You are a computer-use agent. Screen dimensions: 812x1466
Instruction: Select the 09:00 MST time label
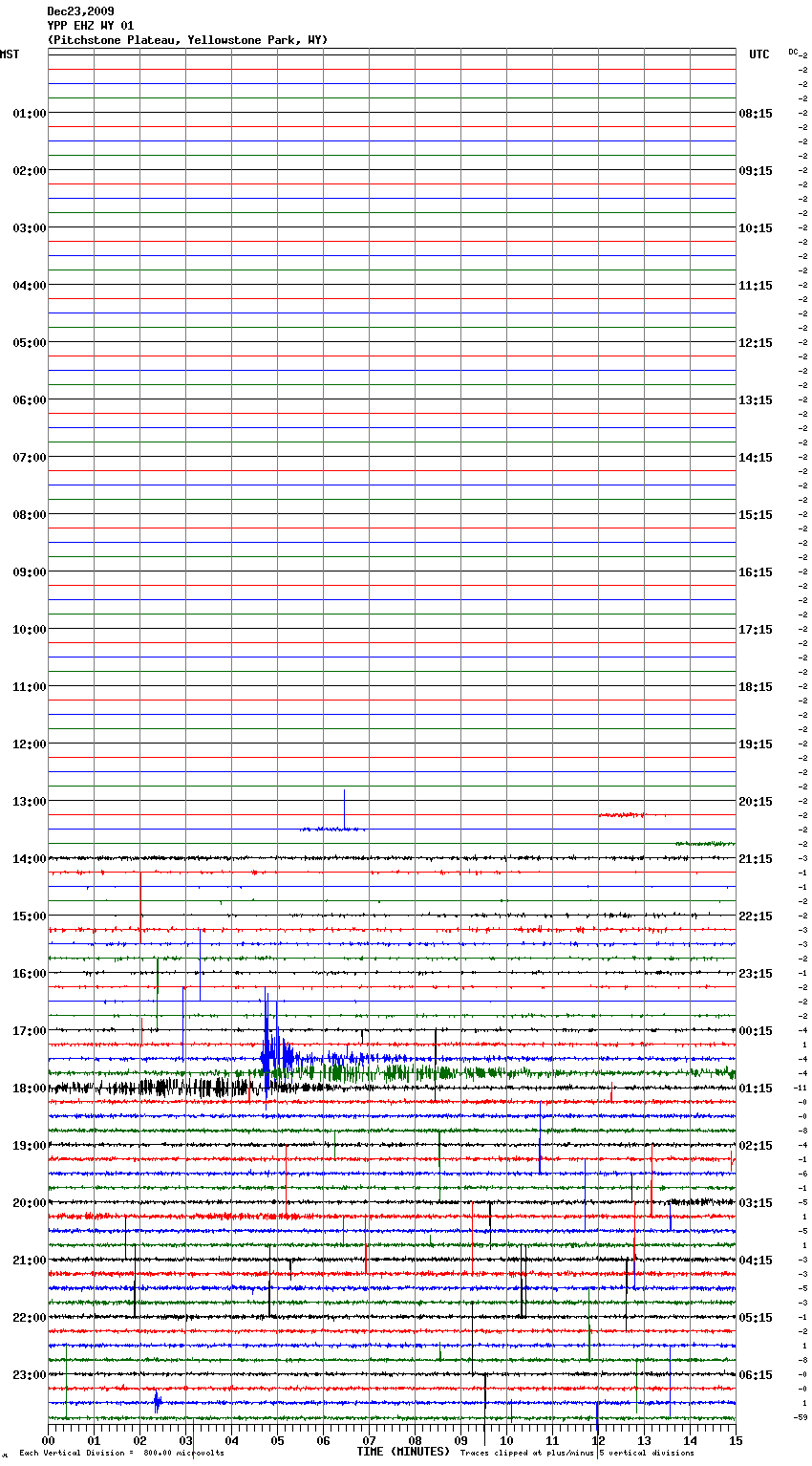pyautogui.click(x=30, y=572)
